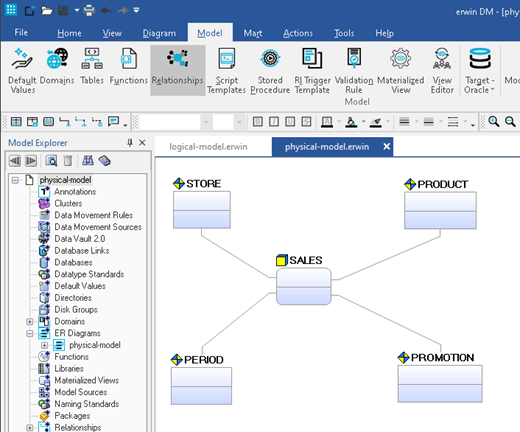Open the Validation Rule editor
Viewport: 520px width, 432px height.
tap(354, 70)
